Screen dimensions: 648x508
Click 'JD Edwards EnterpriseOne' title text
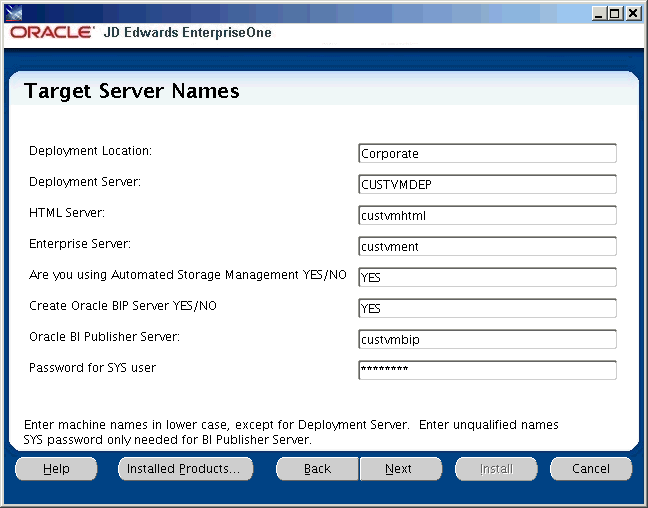tap(187, 32)
